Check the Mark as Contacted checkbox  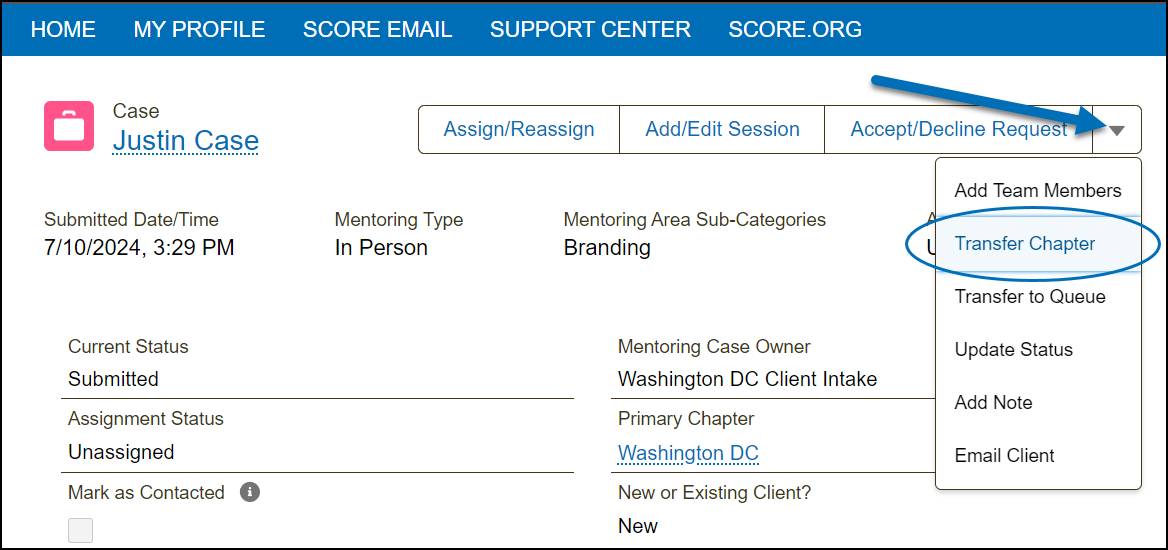[x=80, y=530]
